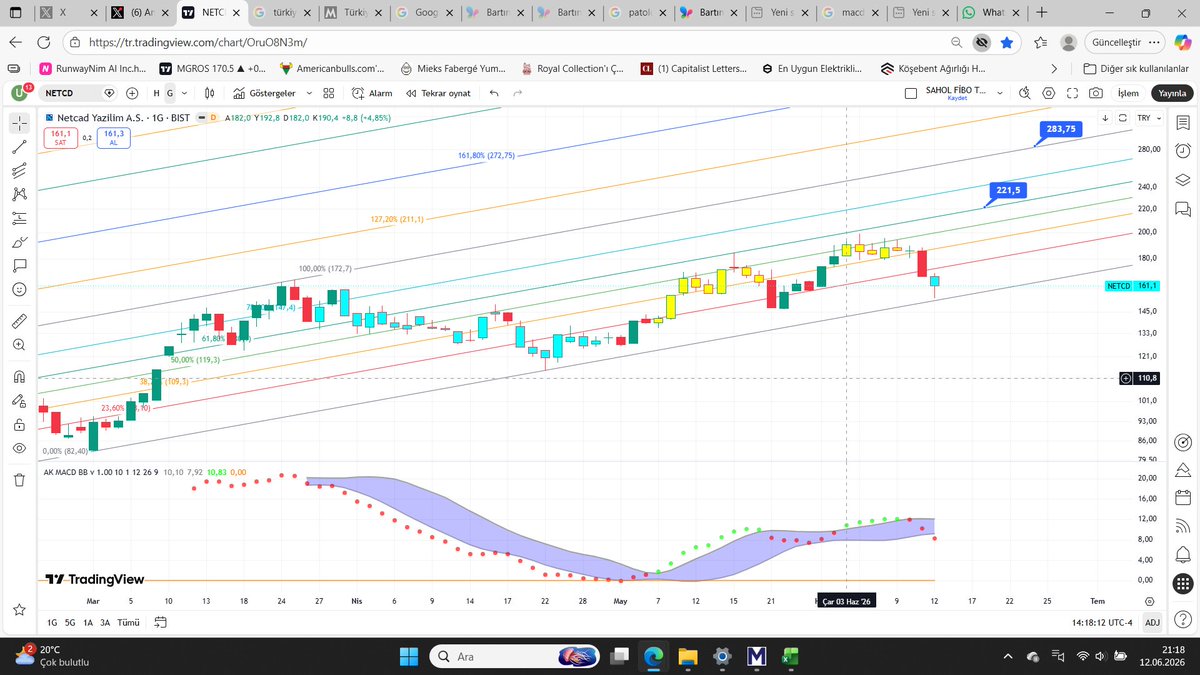This screenshot has height=675, width=1200.
Task: Toggle ADJ adjusted data
Action: pyautogui.click(x=1152, y=622)
